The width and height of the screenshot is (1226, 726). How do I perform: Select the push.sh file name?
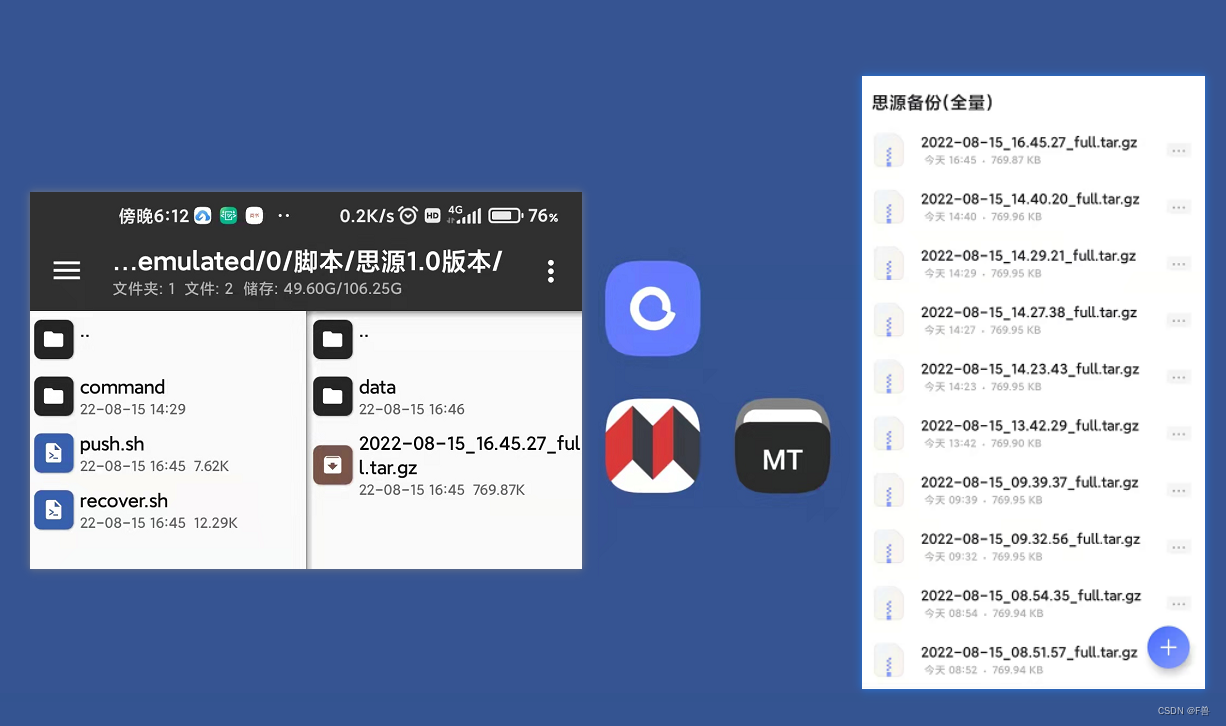[112, 444]
